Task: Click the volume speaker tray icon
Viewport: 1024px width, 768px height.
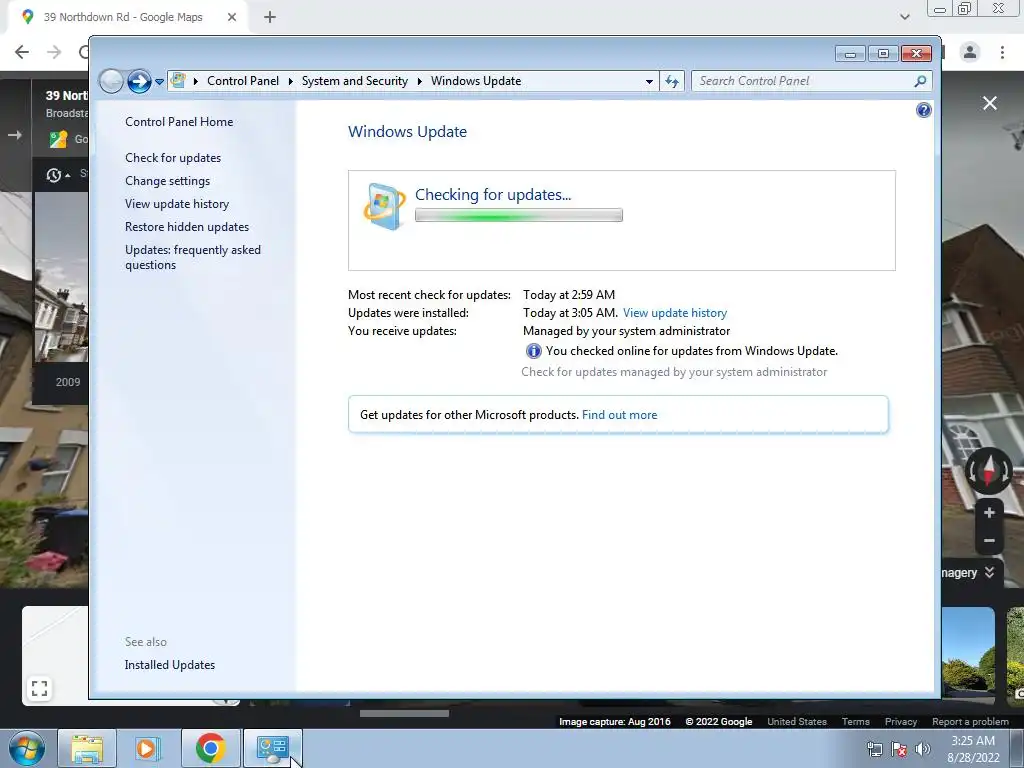Action: 923,749
